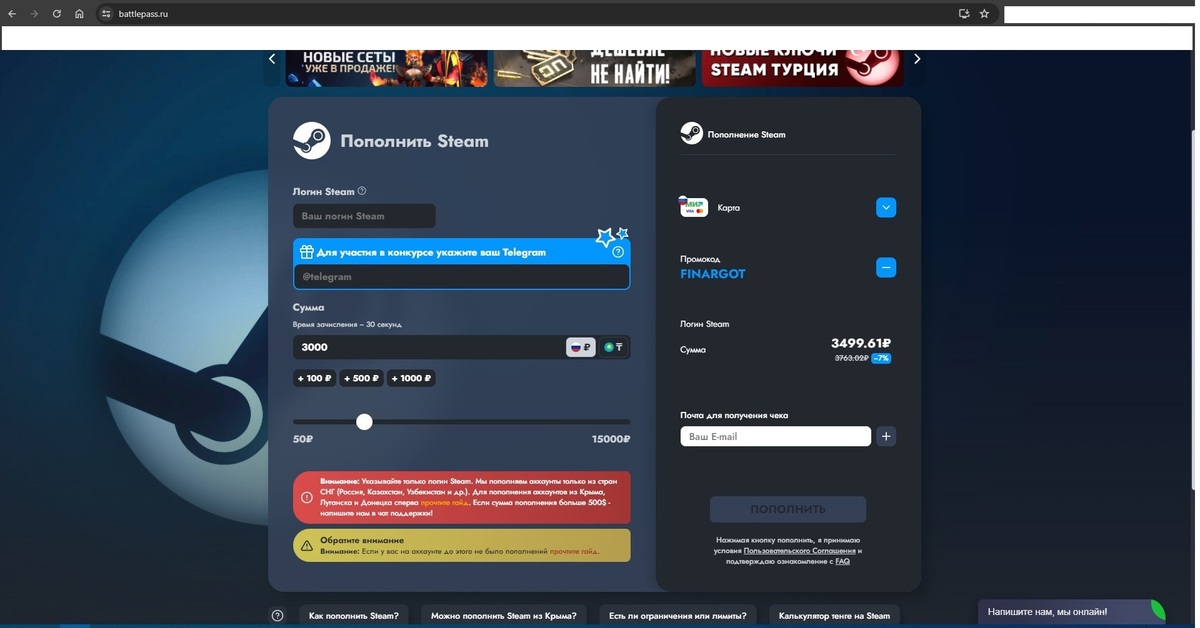Open the FAQ link

843,562
